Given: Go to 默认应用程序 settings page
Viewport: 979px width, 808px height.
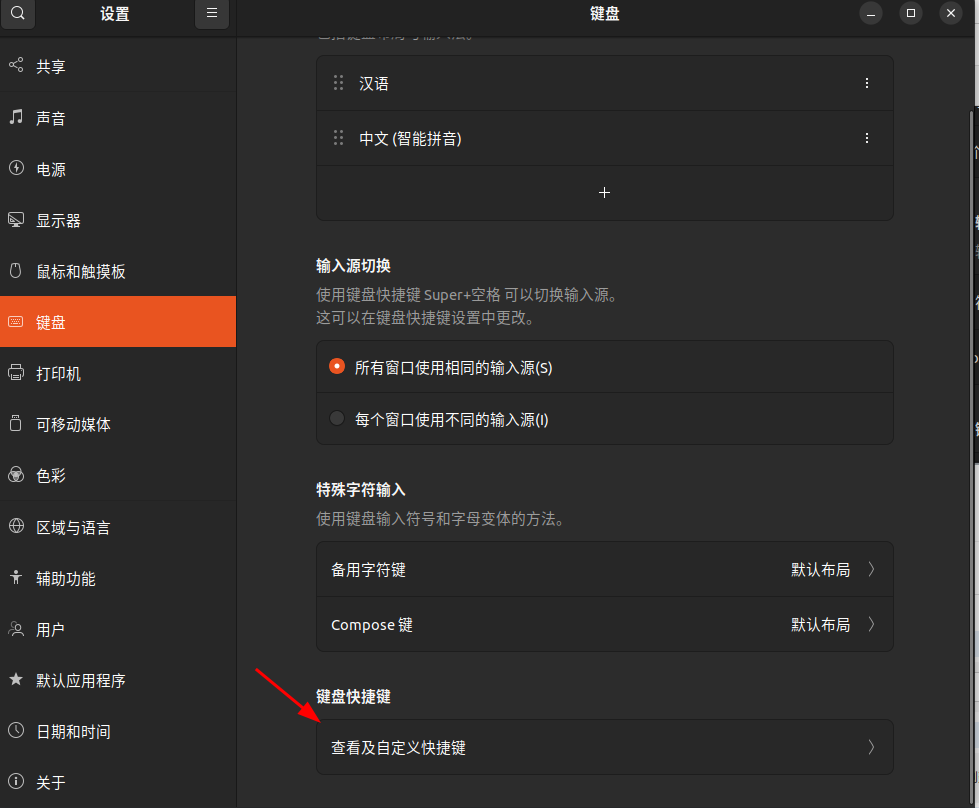Looking at the screenshot, I should [118, 680].
